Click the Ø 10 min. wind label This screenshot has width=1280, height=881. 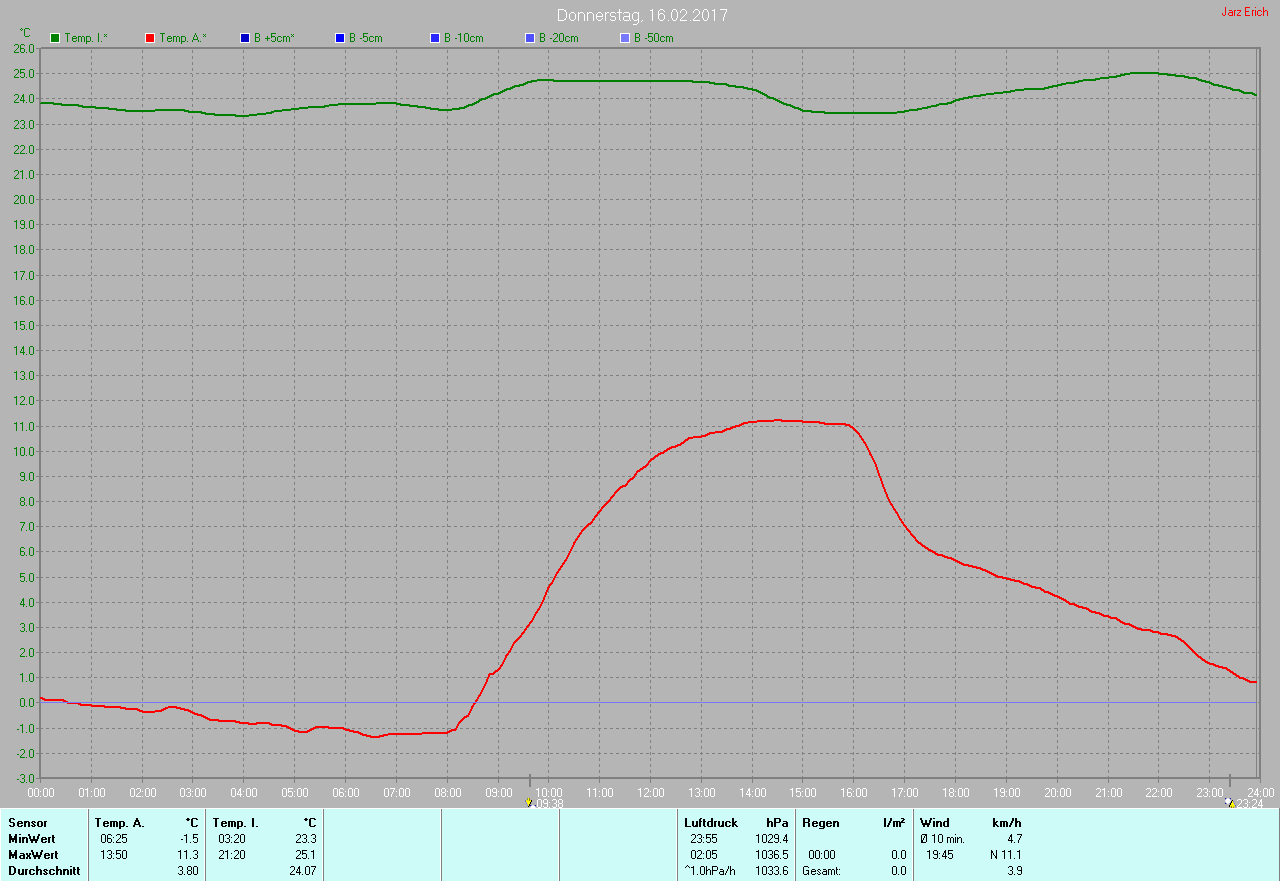coord(942,839)
